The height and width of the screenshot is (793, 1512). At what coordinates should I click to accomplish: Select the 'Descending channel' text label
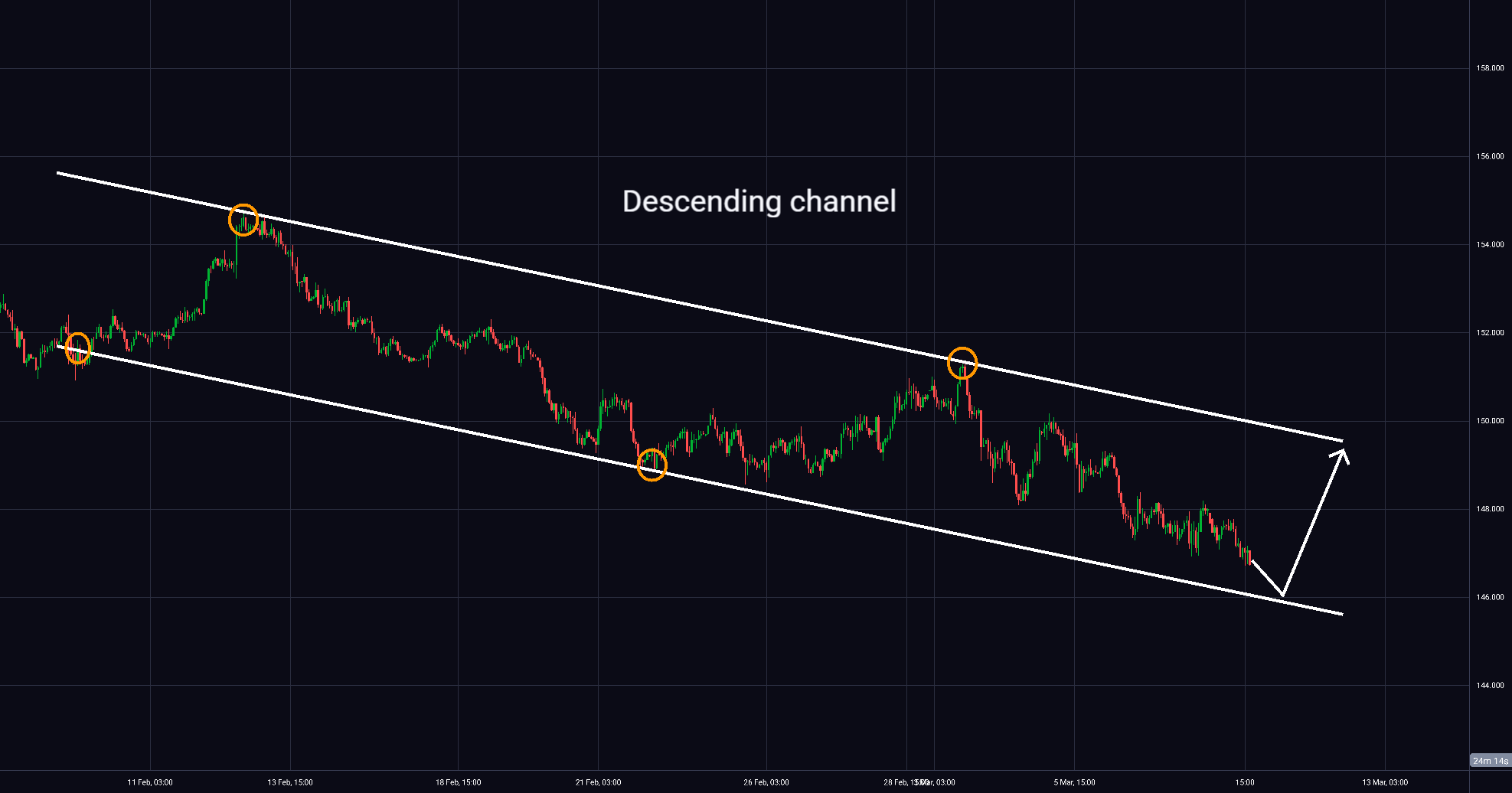point(759,201)
